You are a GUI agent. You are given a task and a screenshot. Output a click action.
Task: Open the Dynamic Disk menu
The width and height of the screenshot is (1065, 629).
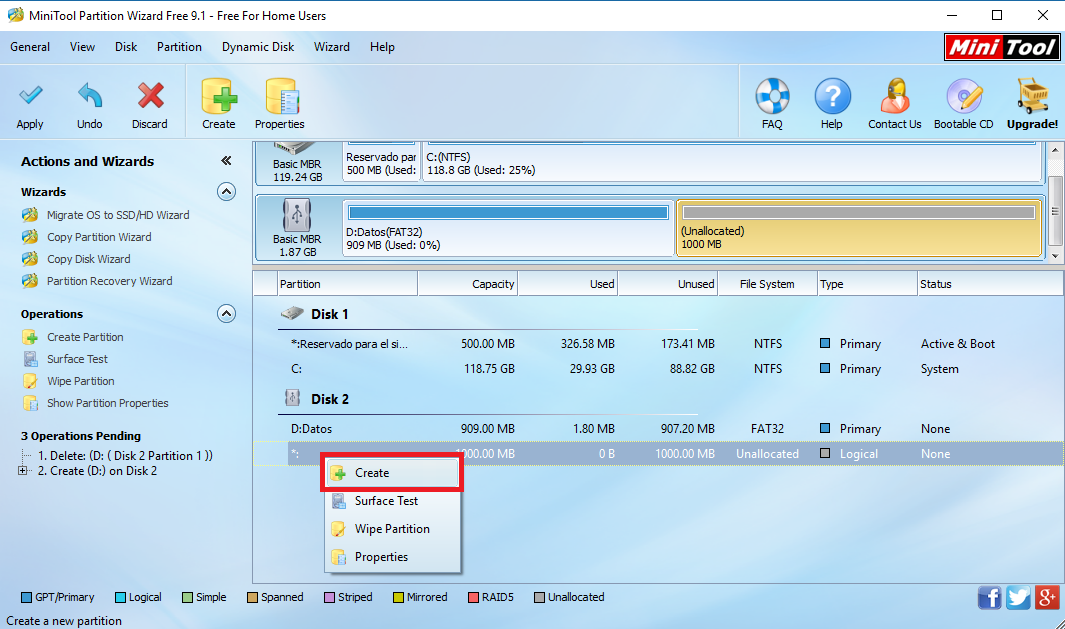coord(258,47)
